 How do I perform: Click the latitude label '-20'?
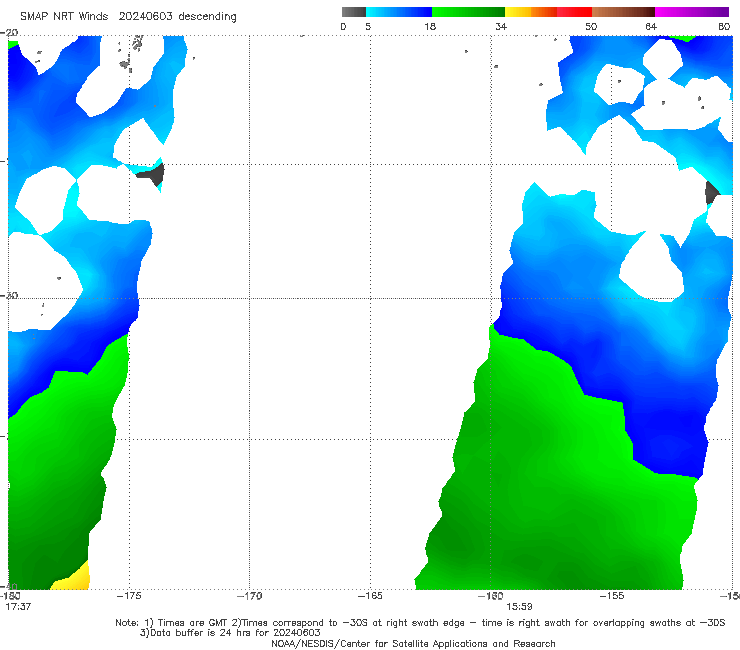pyautogui.click(x=9, y=33)
